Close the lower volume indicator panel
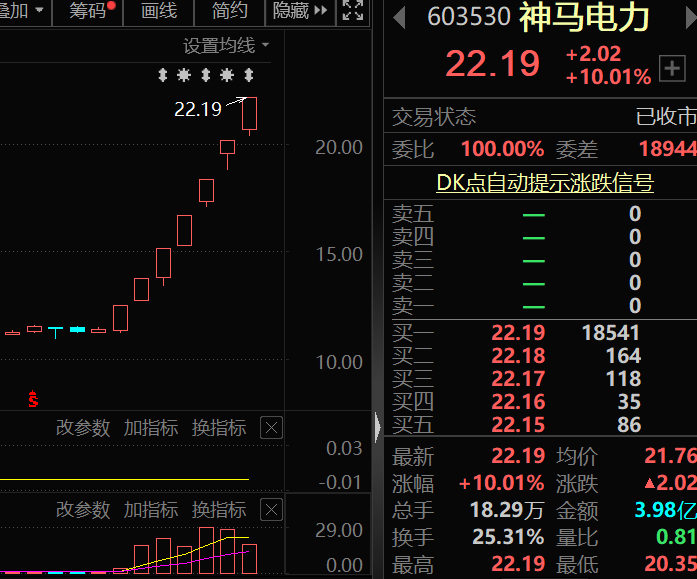The image size is (697, 579). pyautogui.click(x=271, y=510)
